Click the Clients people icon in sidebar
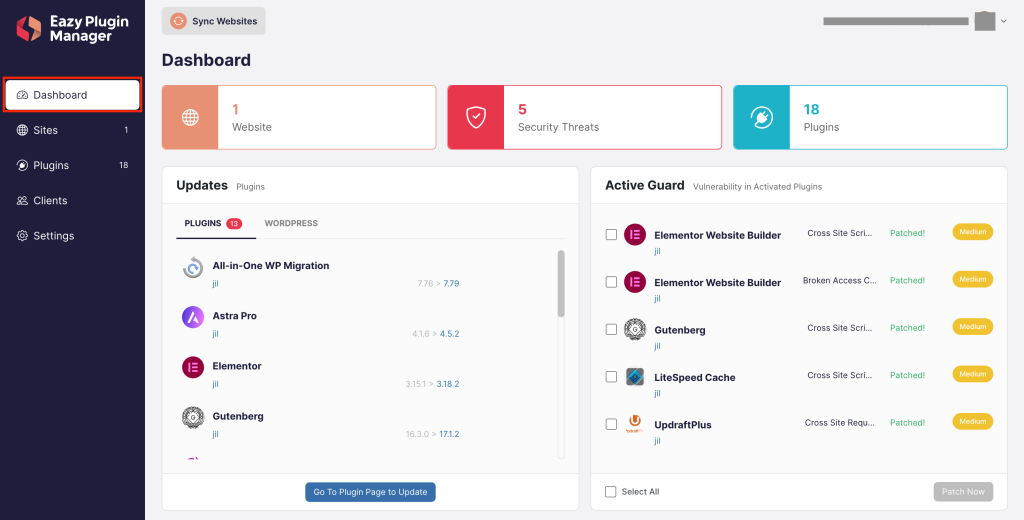 (x=22, y=201)
